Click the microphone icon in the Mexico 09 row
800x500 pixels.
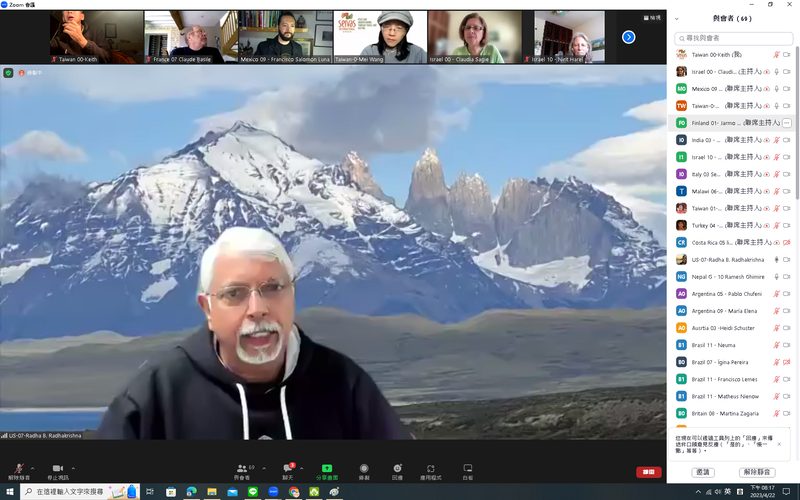(x=777, y=89)
